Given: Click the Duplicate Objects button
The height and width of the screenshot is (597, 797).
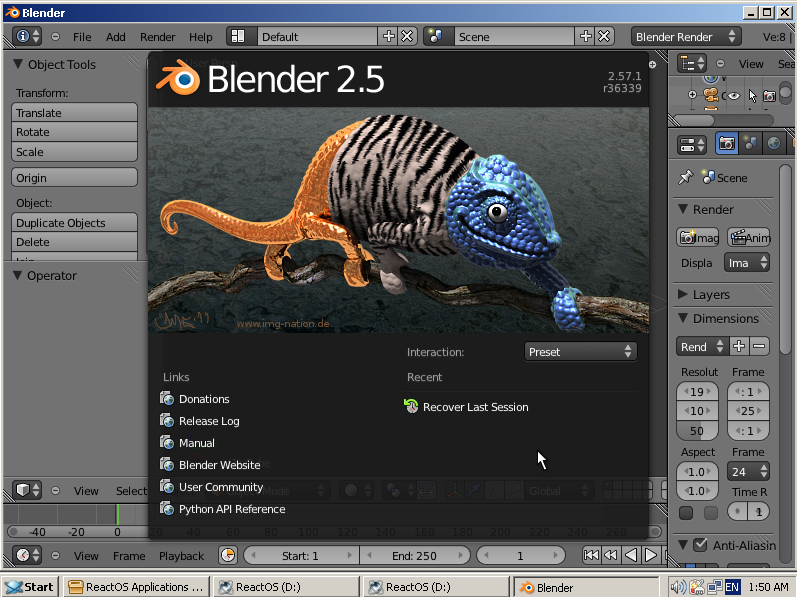Looking at the screenshot, I should (x=74, y=223).
